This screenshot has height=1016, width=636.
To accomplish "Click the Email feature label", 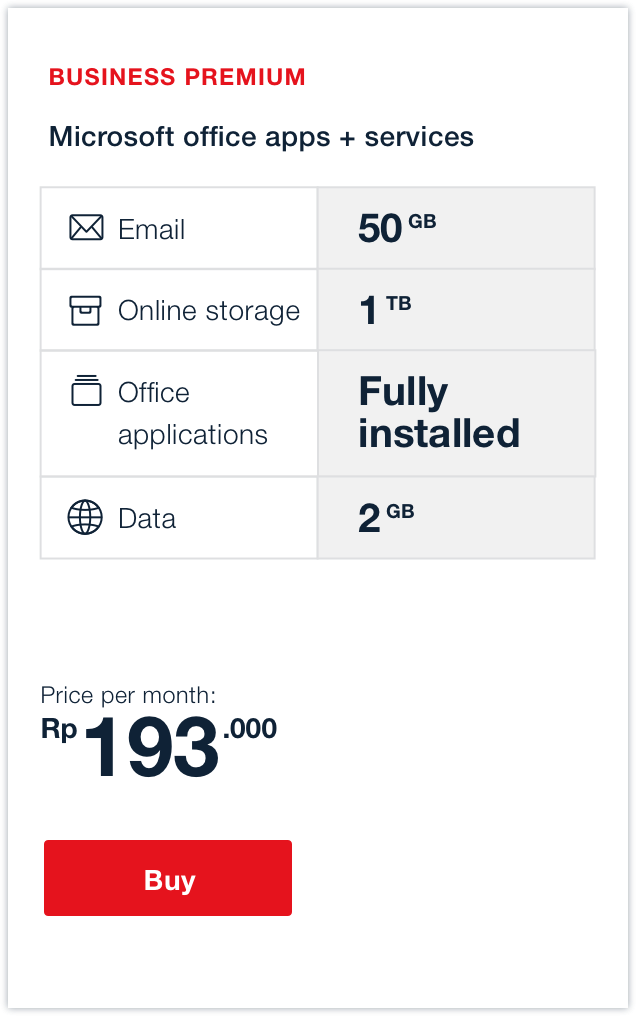I will [151, 230].
